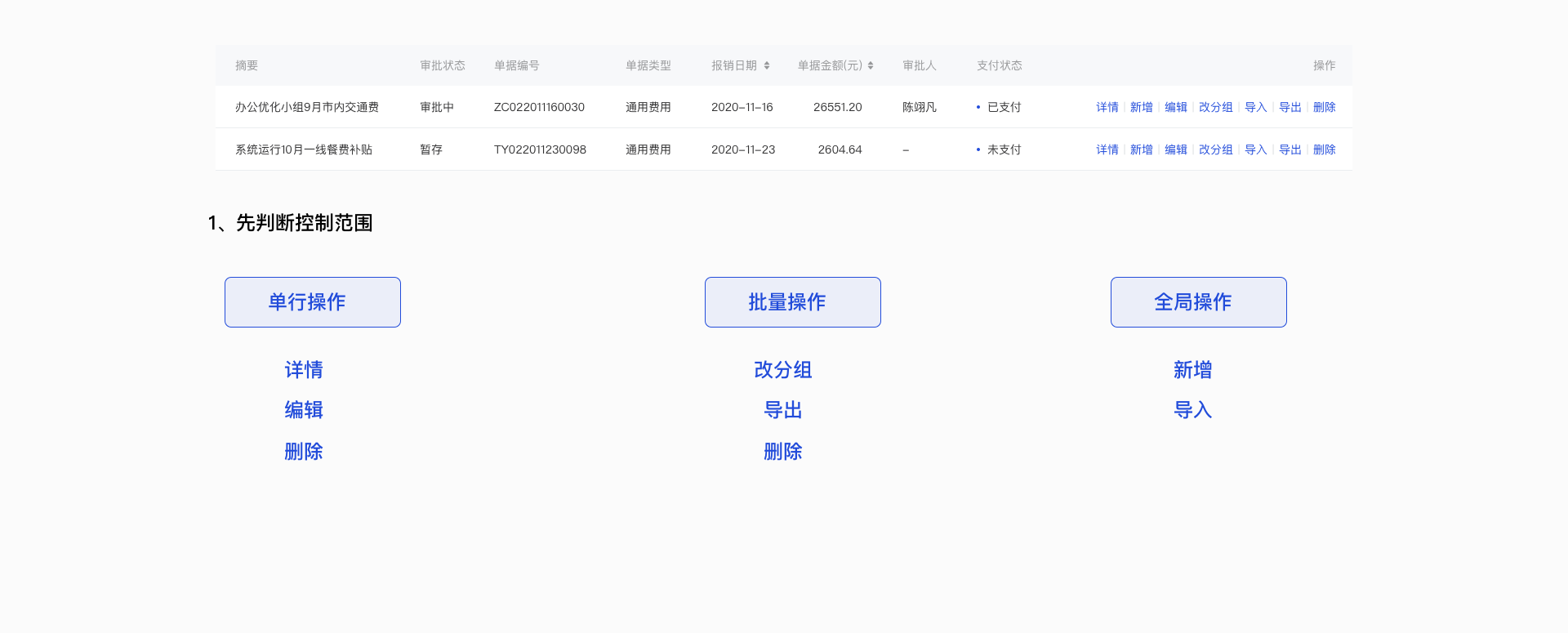1568x633 pixels.
Task: Select 详情 under 单行操作
Action: click(304, 370)
